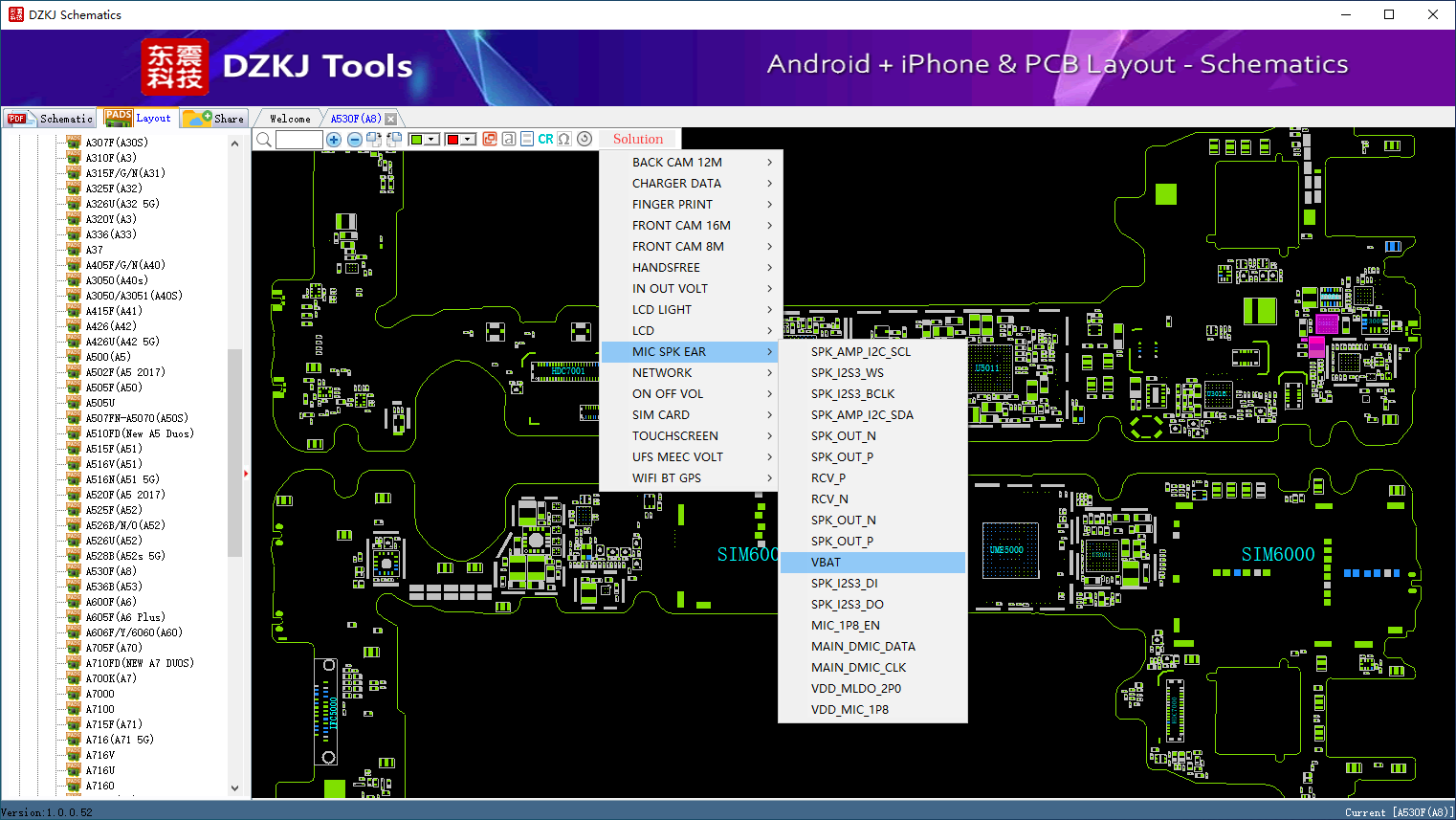The height and width of the screenshot is (820, 1456).
Task: Open the FRONT CAM 16M submenu arrow
Action: point(769,226)
